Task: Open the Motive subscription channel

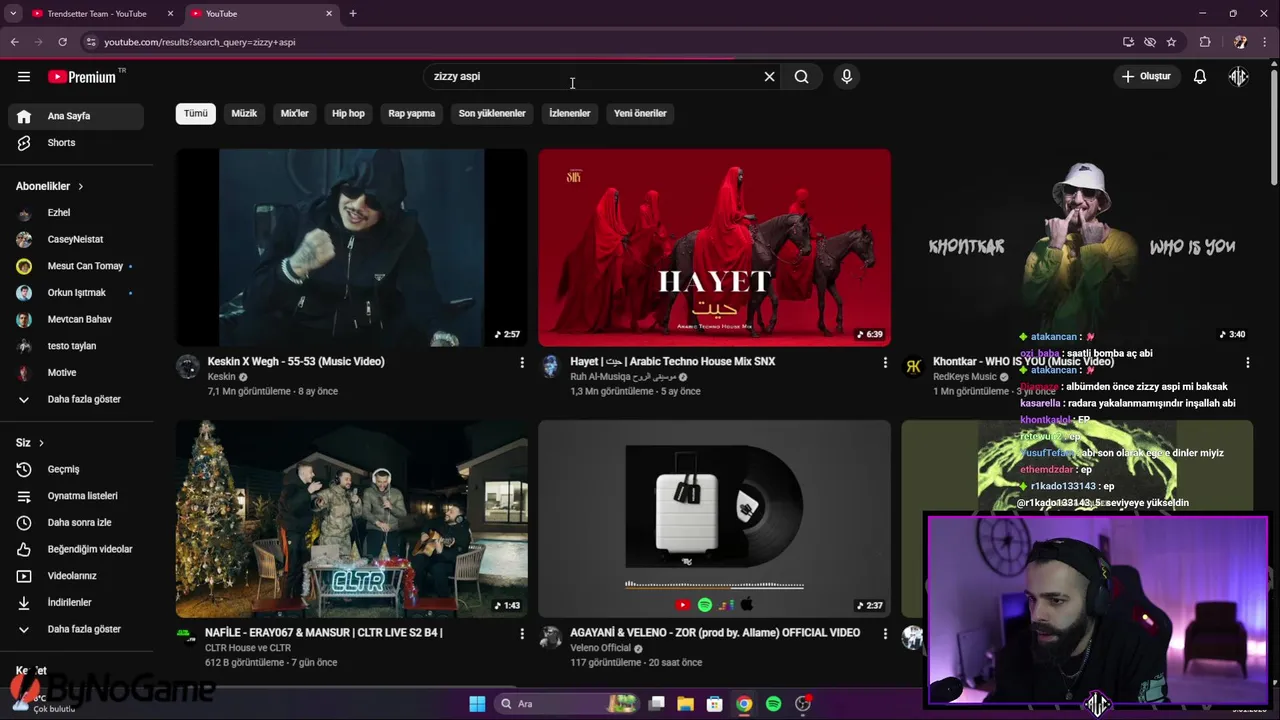Action: pyautogui.click(x=76, y=373)
